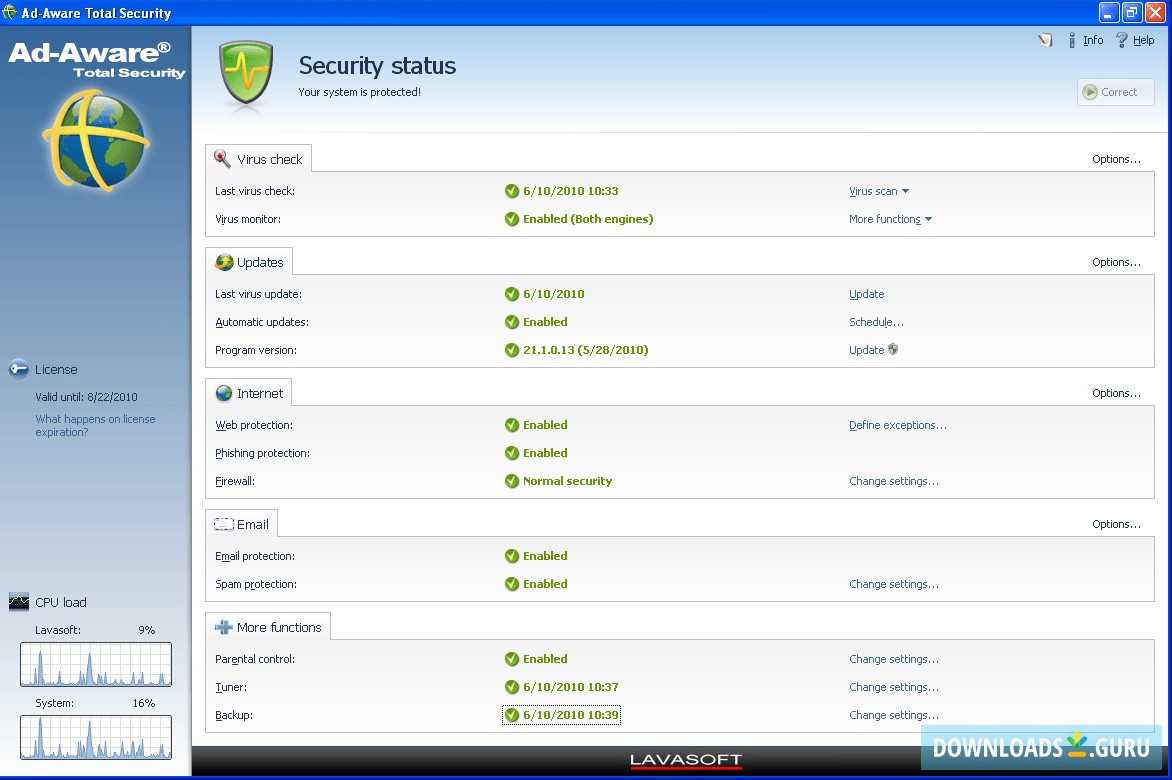
Task: Click 'Enabled (Both engines)' status text
Action: (587, 219)
